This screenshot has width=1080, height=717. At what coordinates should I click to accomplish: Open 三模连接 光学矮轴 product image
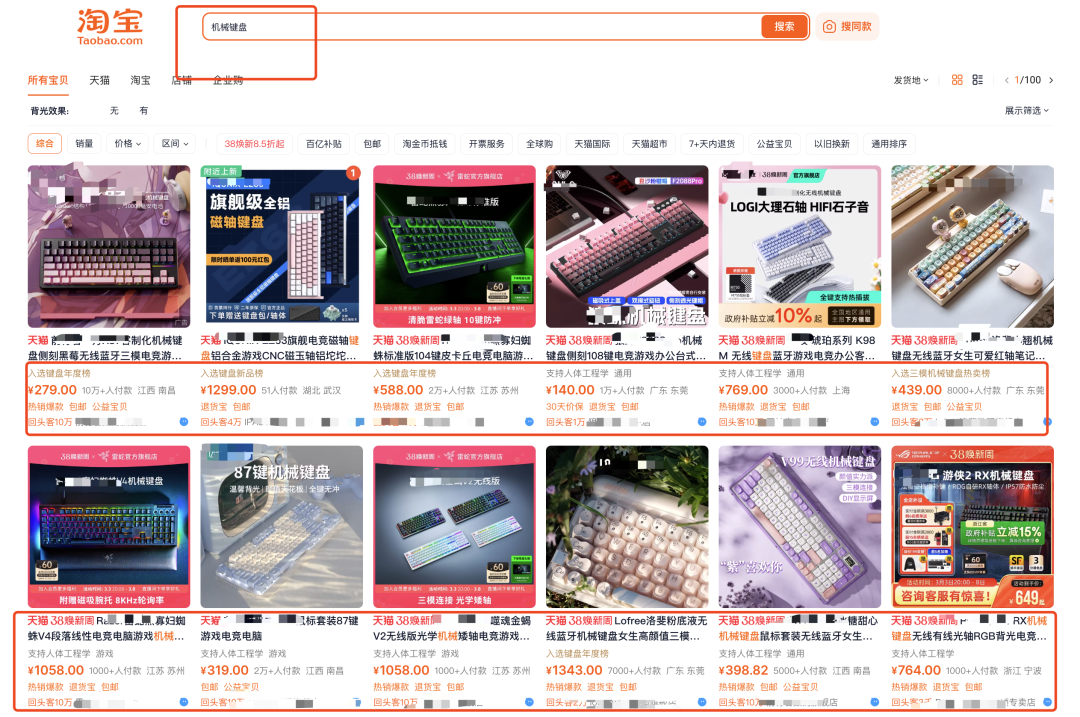(454, 527)
